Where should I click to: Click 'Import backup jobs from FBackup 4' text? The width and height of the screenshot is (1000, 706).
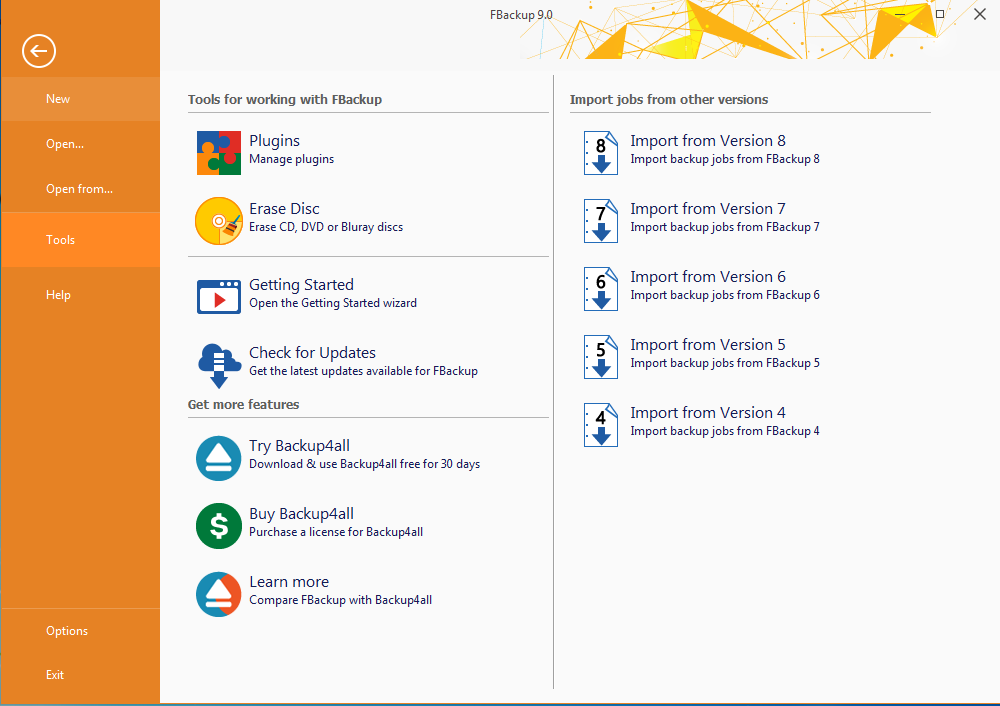(725, 431)
